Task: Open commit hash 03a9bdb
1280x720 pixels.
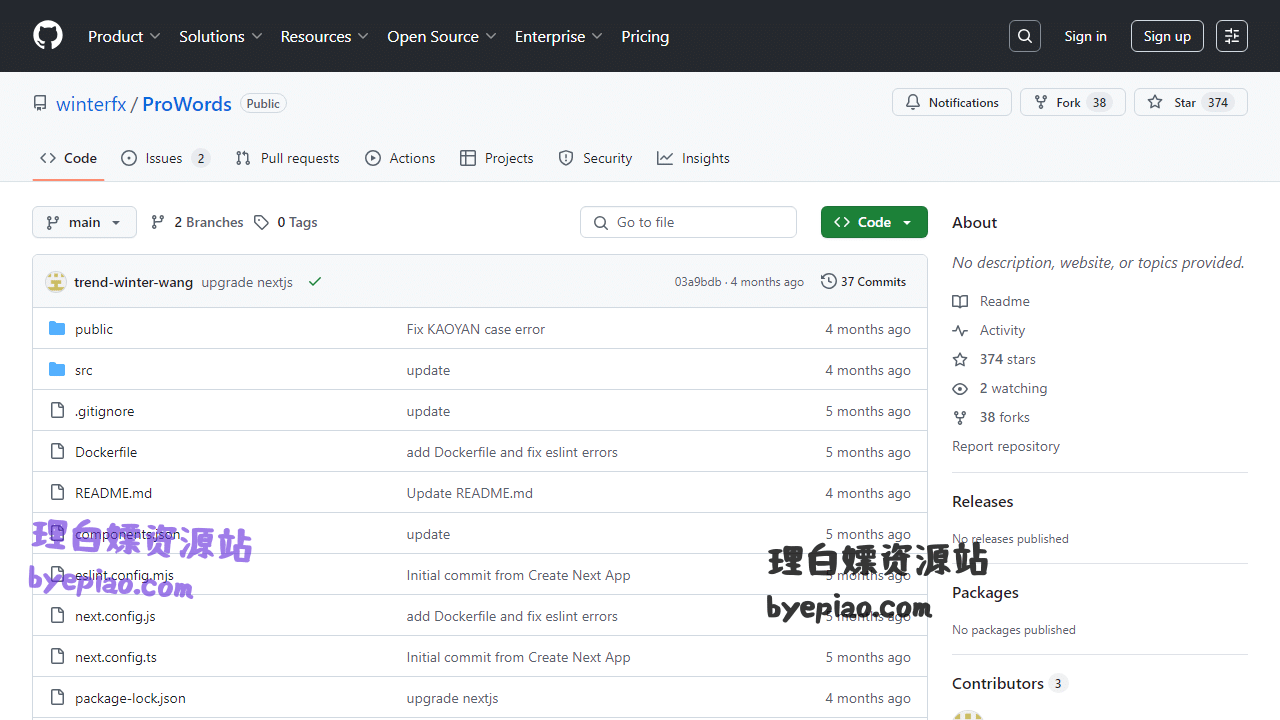Action: 698,282
